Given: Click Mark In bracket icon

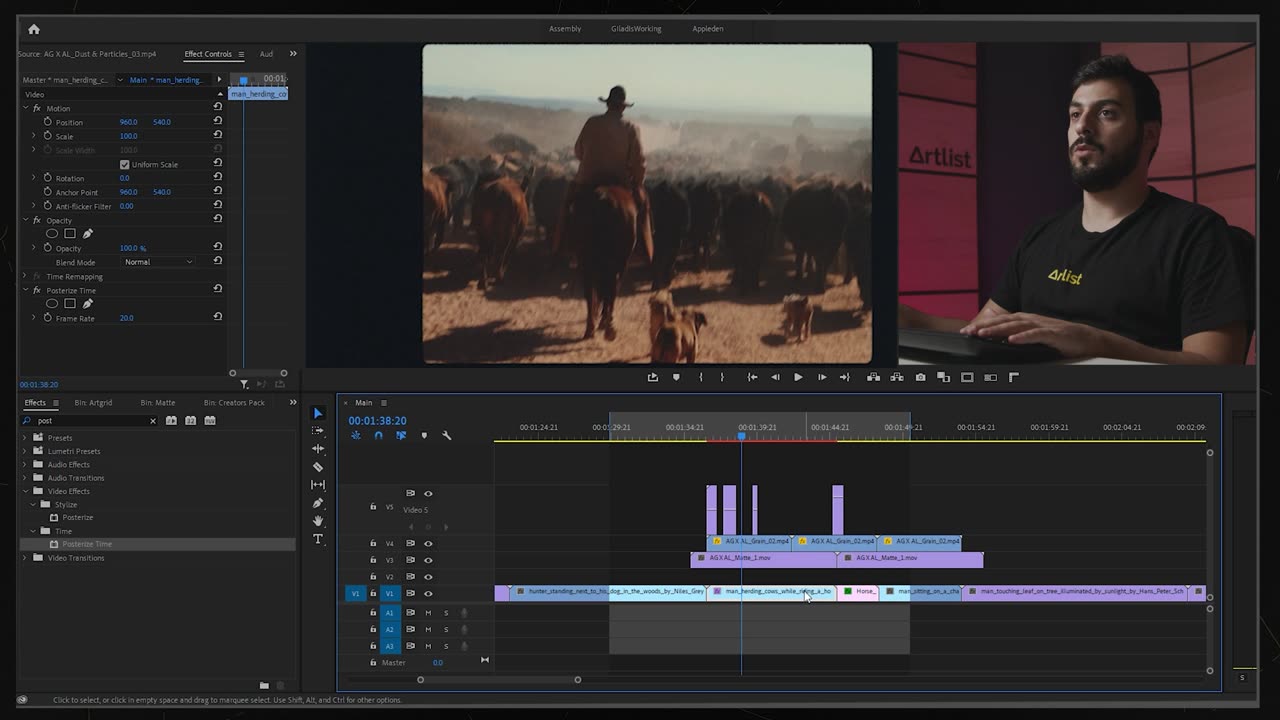Looking at the screenshot, I should point(700,377).
